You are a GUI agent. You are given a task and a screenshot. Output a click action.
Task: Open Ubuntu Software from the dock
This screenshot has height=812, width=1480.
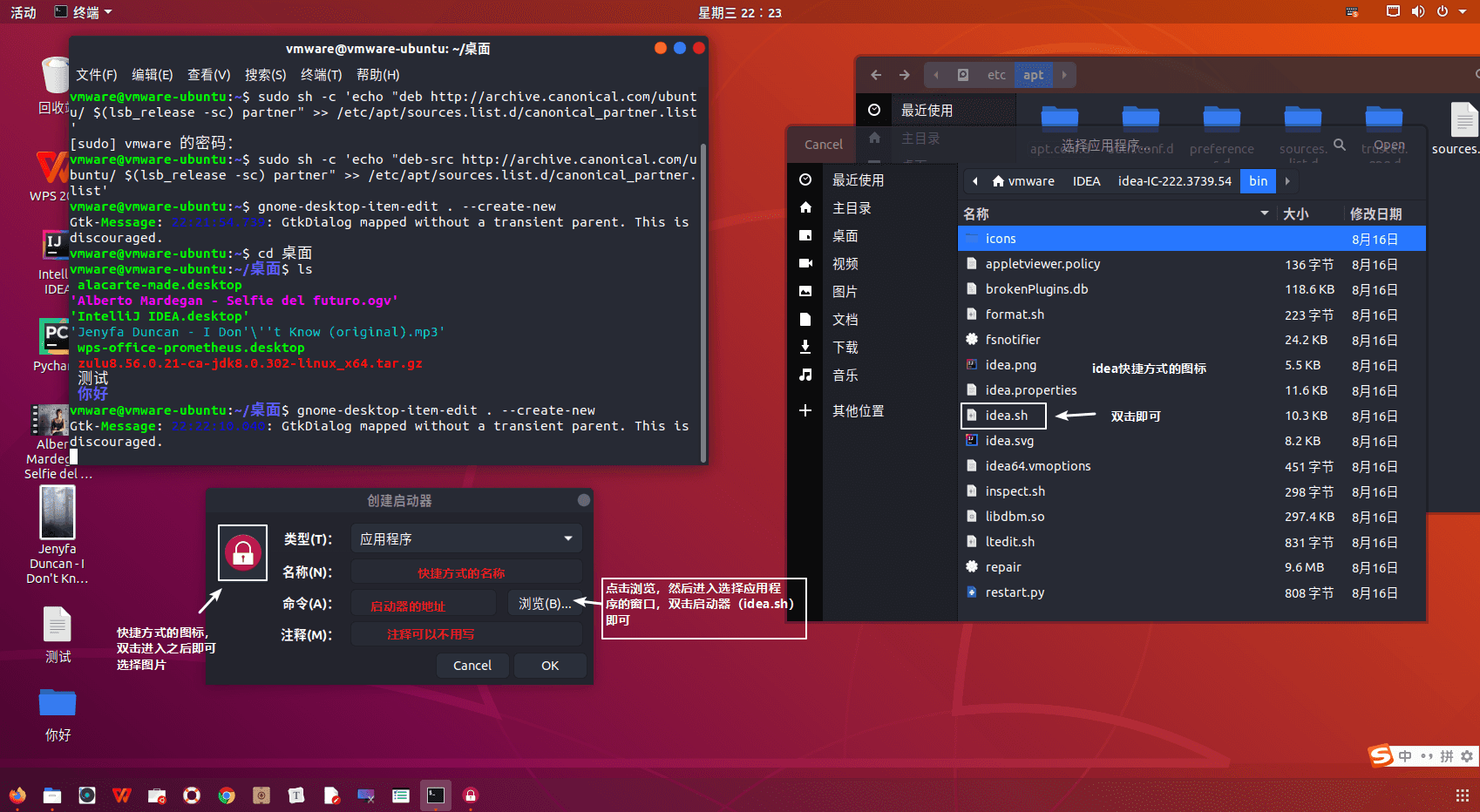click(157, 795)
